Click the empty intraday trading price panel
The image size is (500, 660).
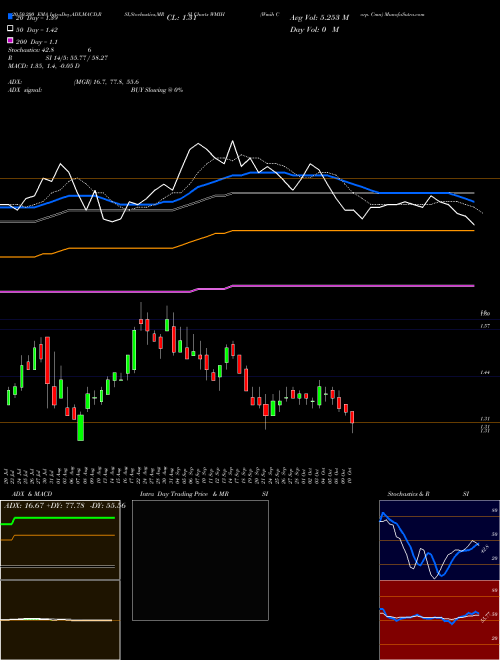pyautogui.click(x=200, y=560)
